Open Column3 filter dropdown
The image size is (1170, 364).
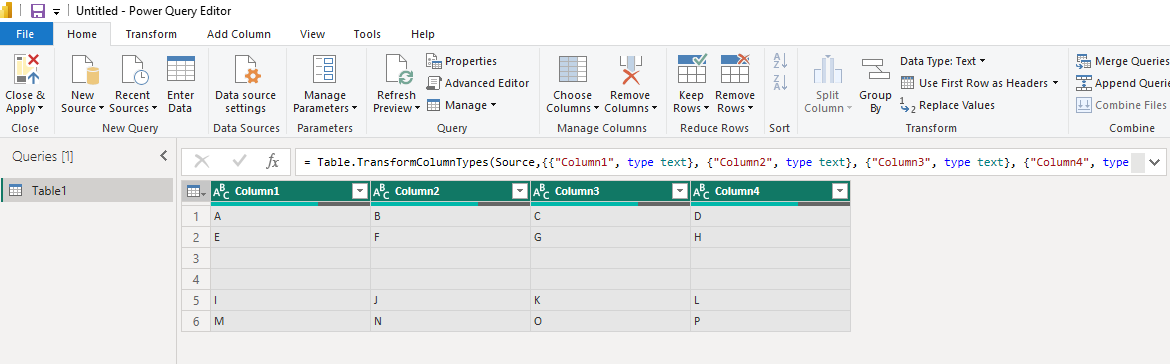tap(681, 192)
